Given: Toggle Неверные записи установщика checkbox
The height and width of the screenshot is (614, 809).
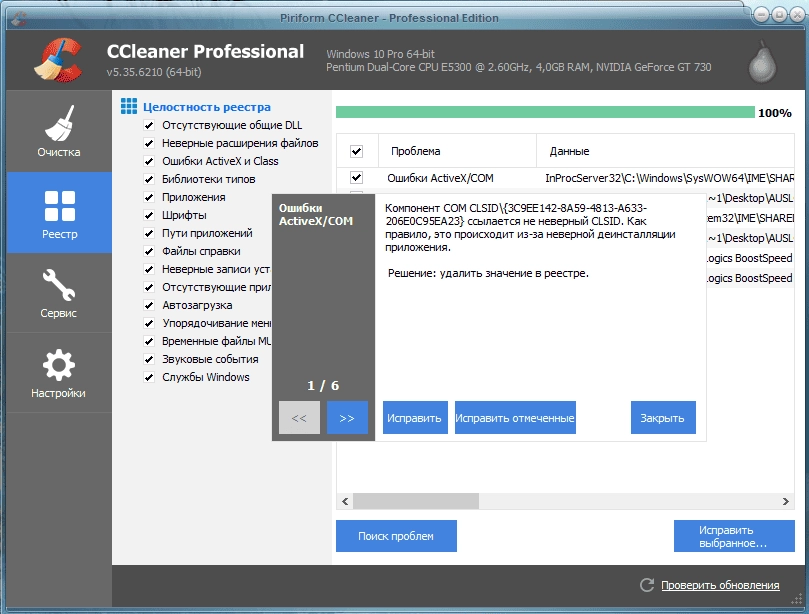Looking at the screenshot, I should [149, 269].
